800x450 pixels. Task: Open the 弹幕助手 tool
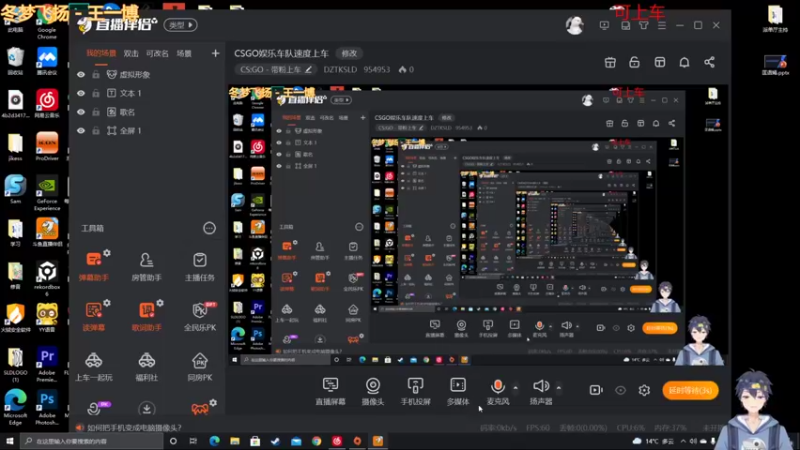(x=94, y=266)
